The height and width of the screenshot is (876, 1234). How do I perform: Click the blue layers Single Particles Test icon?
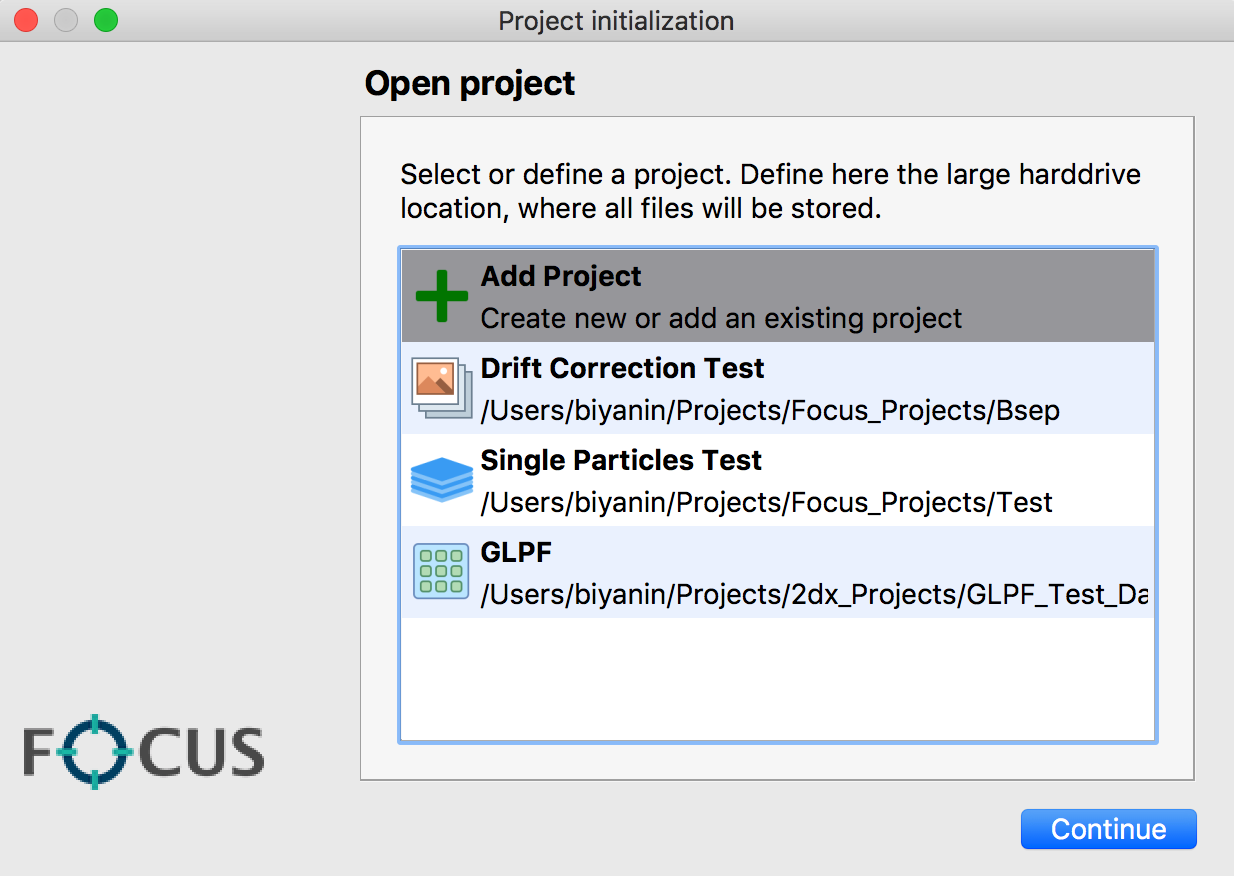[x=441, y=480]
